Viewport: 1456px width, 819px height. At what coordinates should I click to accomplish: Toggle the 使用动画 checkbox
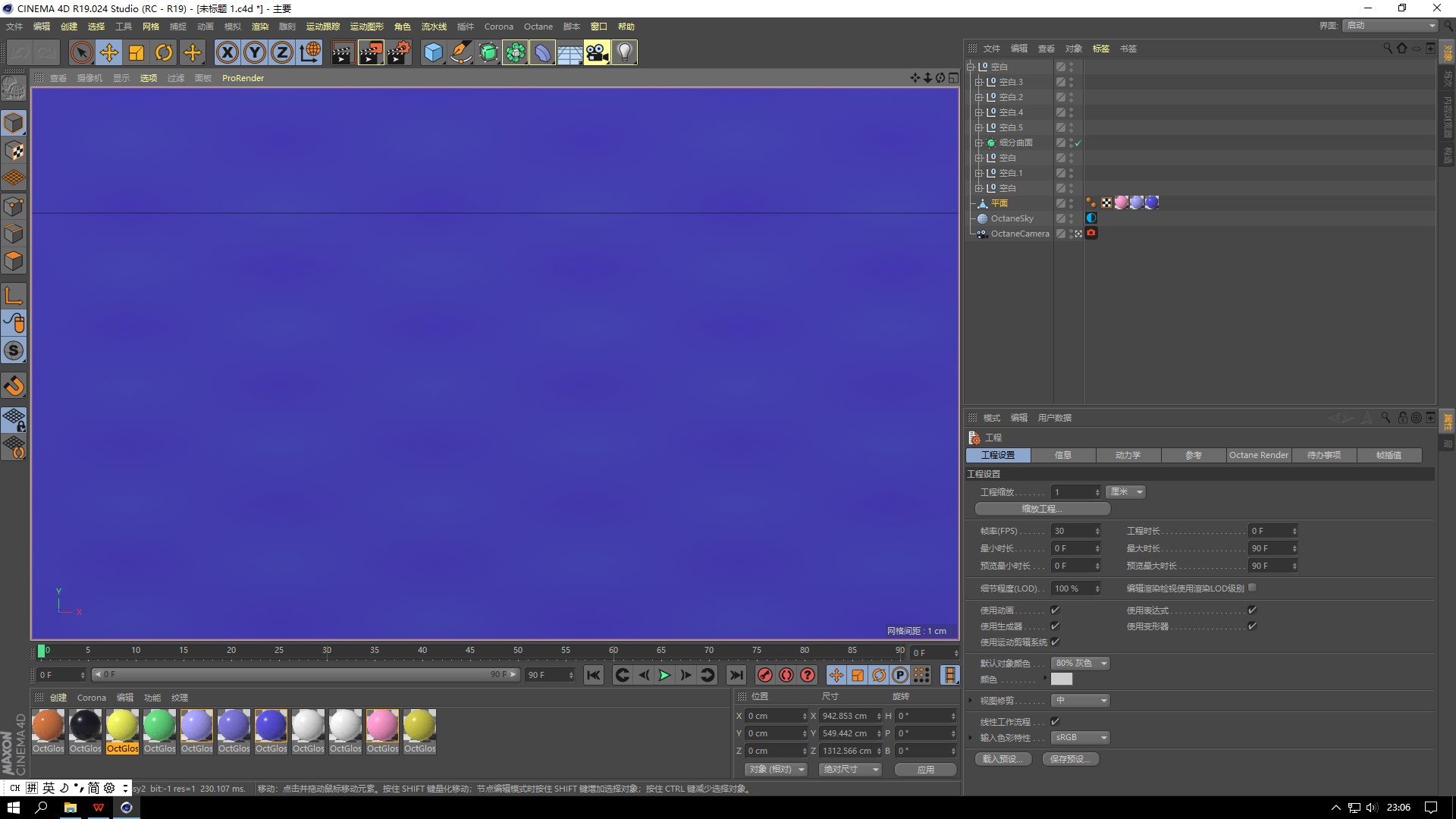pos(1055,610)
